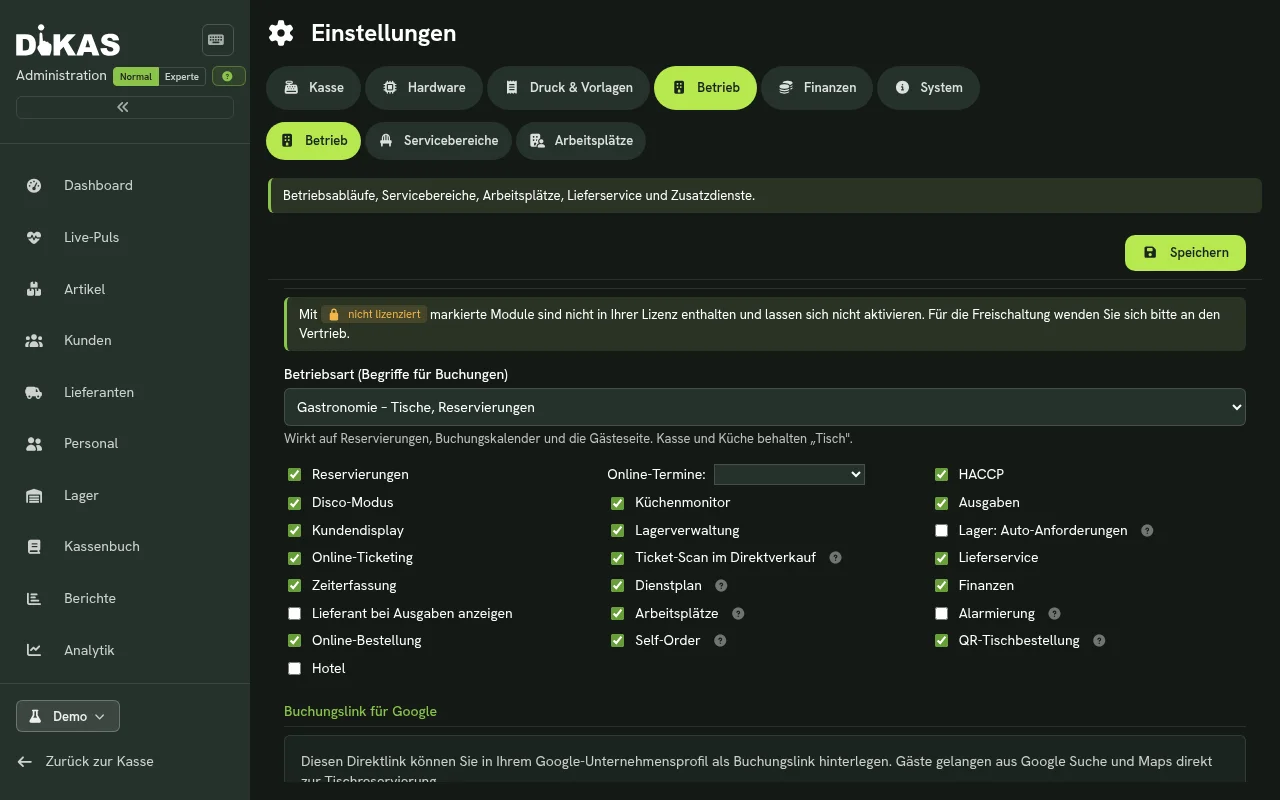This screenshot has width=1280, height=800.
Task: Click the help icon next to Dienstplan
Action: coord(721,586)
